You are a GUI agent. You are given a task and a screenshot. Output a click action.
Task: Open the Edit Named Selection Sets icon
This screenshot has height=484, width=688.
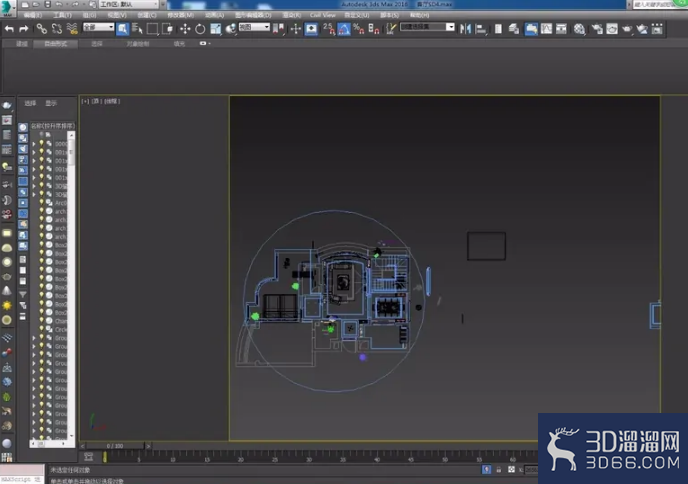pos(391,29)
